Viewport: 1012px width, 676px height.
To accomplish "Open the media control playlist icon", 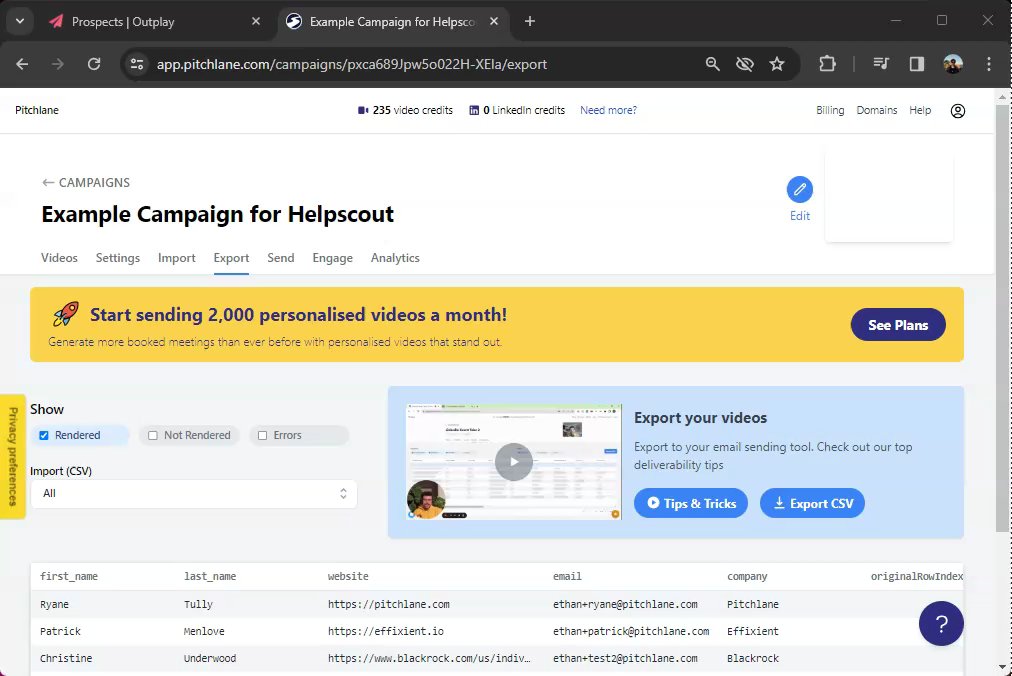I will (x=881, y=64).
